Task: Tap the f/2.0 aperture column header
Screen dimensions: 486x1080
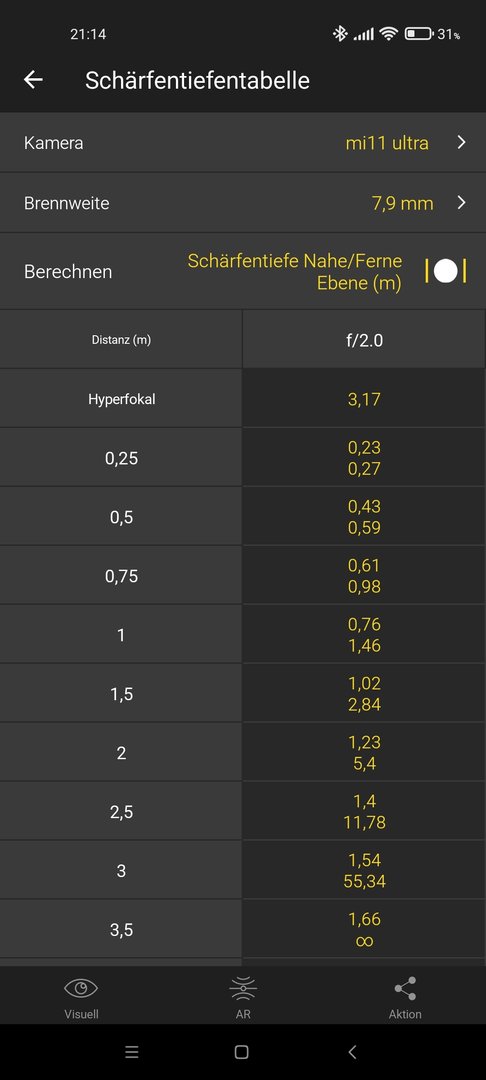Action: pyautogui.click(x=364, y=340)
